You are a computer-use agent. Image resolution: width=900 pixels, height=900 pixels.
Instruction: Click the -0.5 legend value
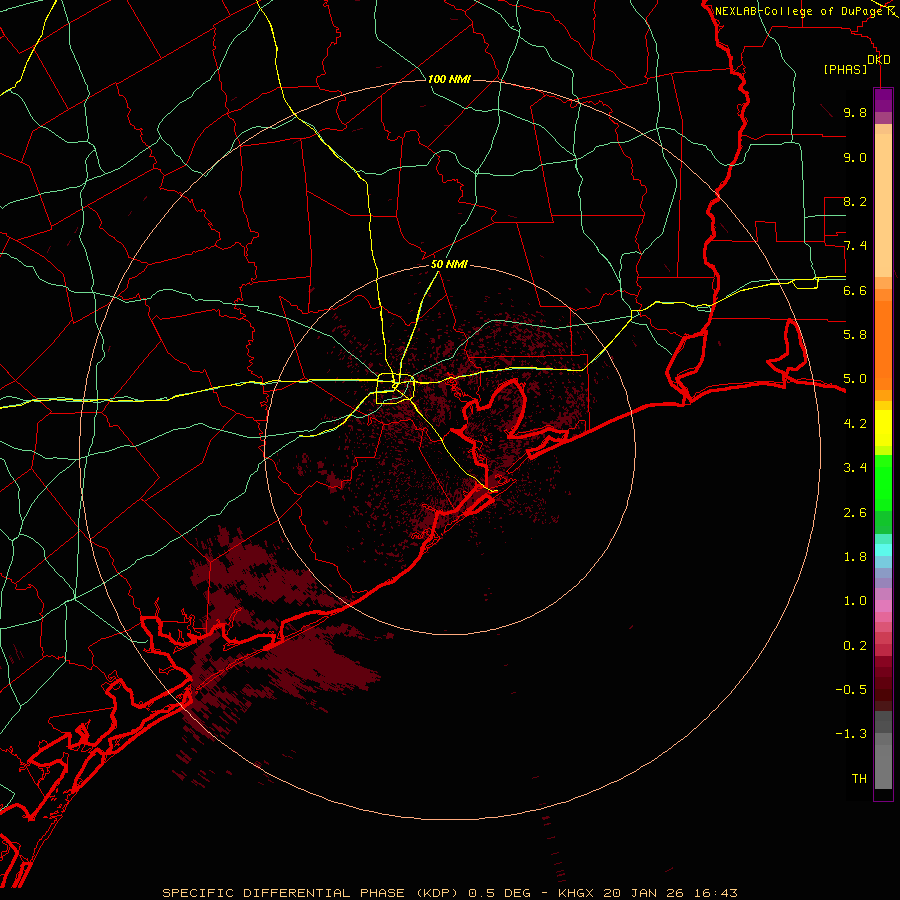pos(851,690)
